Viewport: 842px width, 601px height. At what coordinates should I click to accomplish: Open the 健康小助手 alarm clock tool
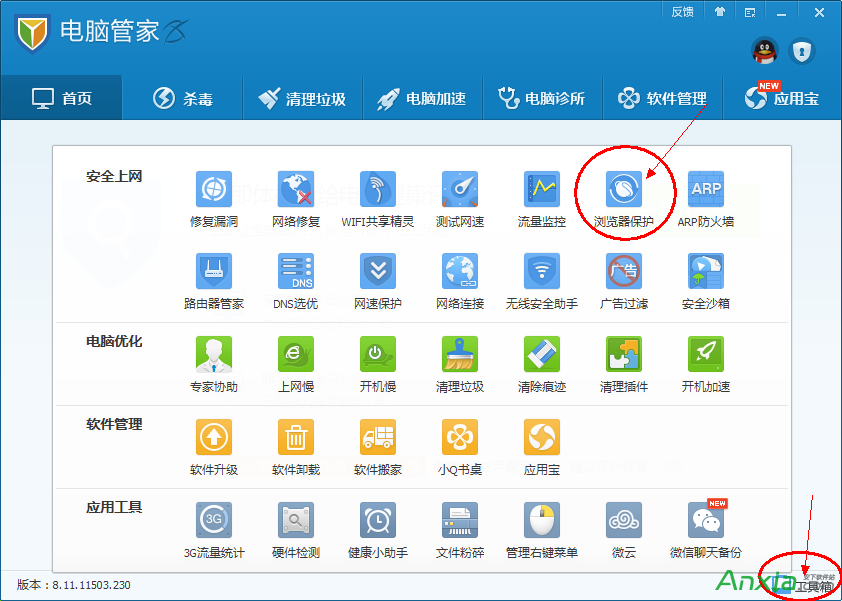(378, 531)
